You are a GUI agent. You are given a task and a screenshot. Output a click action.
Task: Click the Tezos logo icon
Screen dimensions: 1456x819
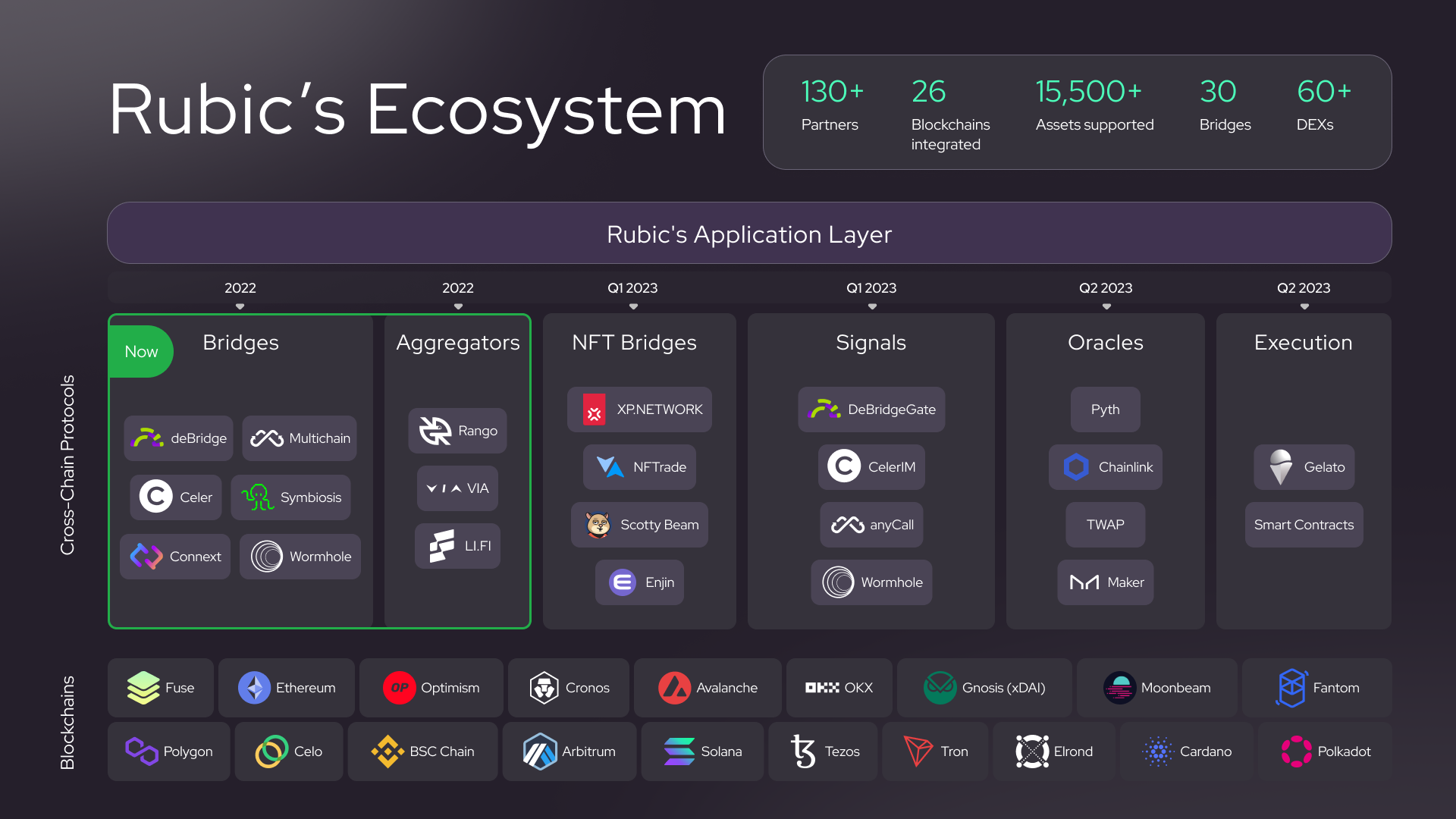[x=803, y=752]
